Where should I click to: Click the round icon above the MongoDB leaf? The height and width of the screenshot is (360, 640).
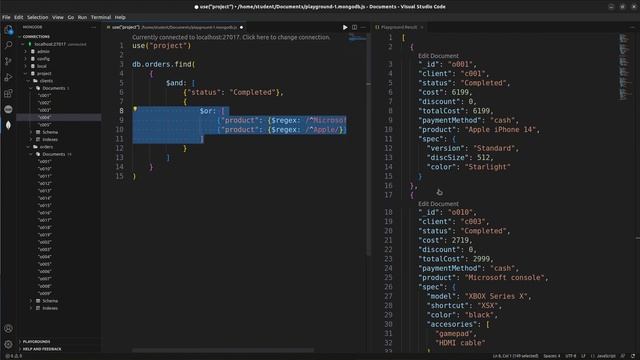click(8, 109)
